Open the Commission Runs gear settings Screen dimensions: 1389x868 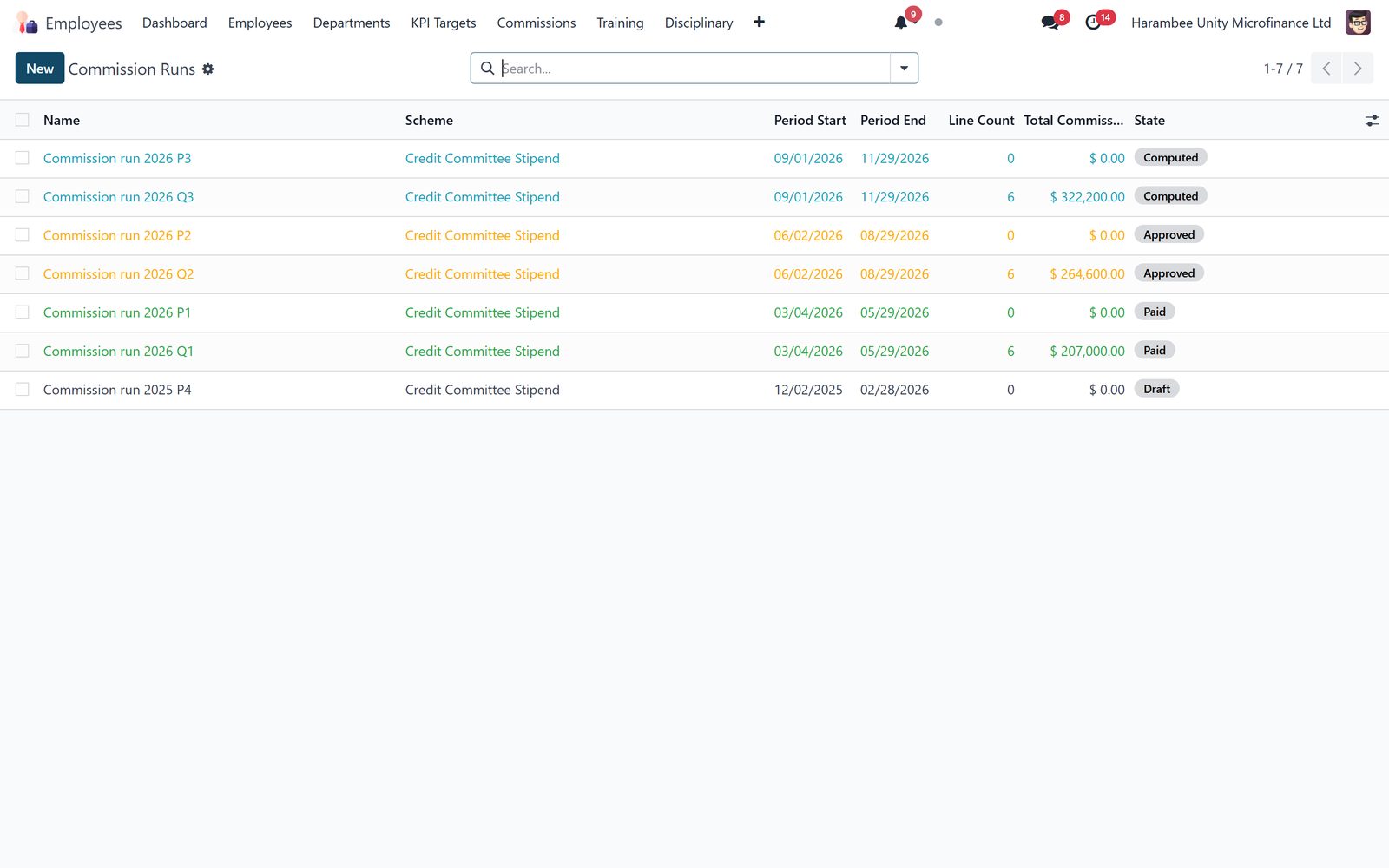(x=208, y=69)
